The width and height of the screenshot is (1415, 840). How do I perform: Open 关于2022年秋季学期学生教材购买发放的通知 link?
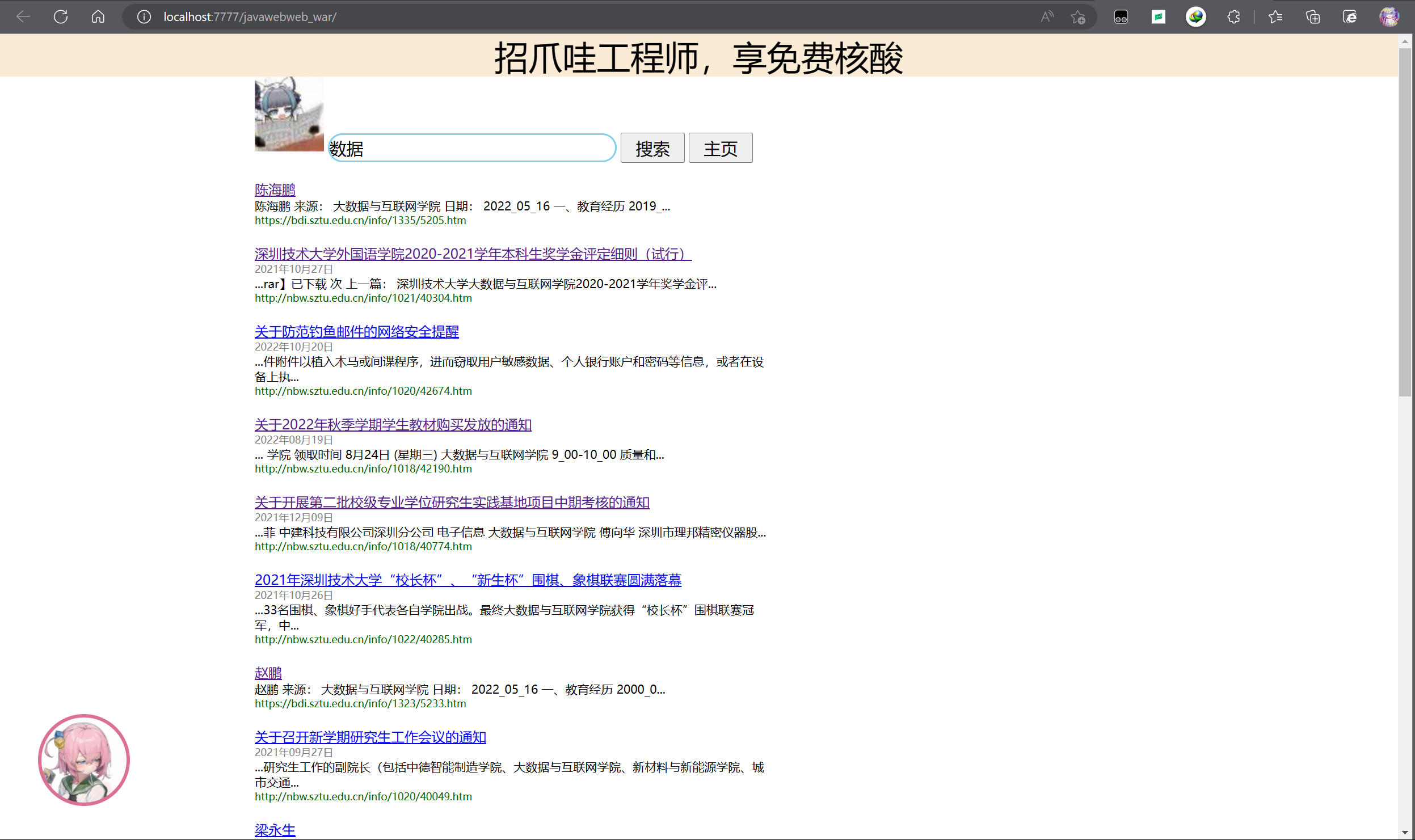393,424
